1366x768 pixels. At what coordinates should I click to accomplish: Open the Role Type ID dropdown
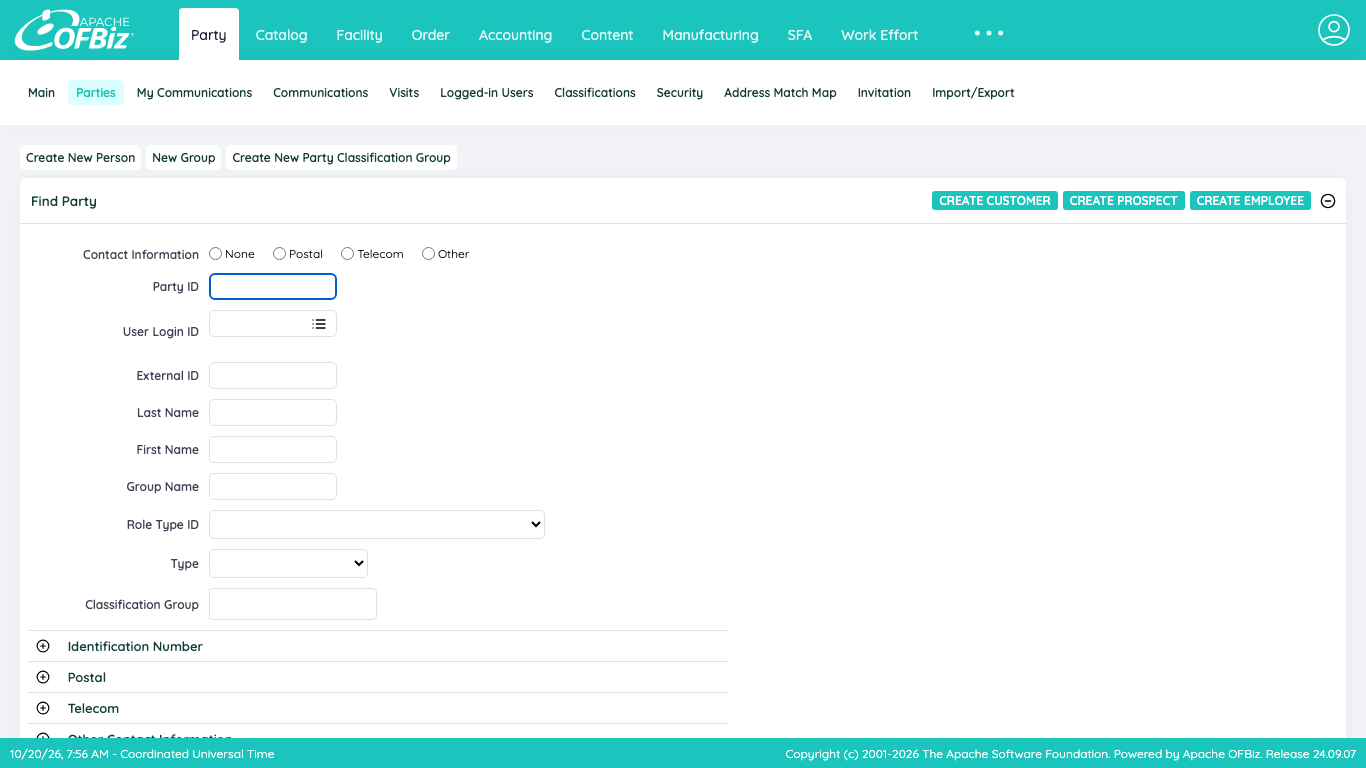[377, 524]
